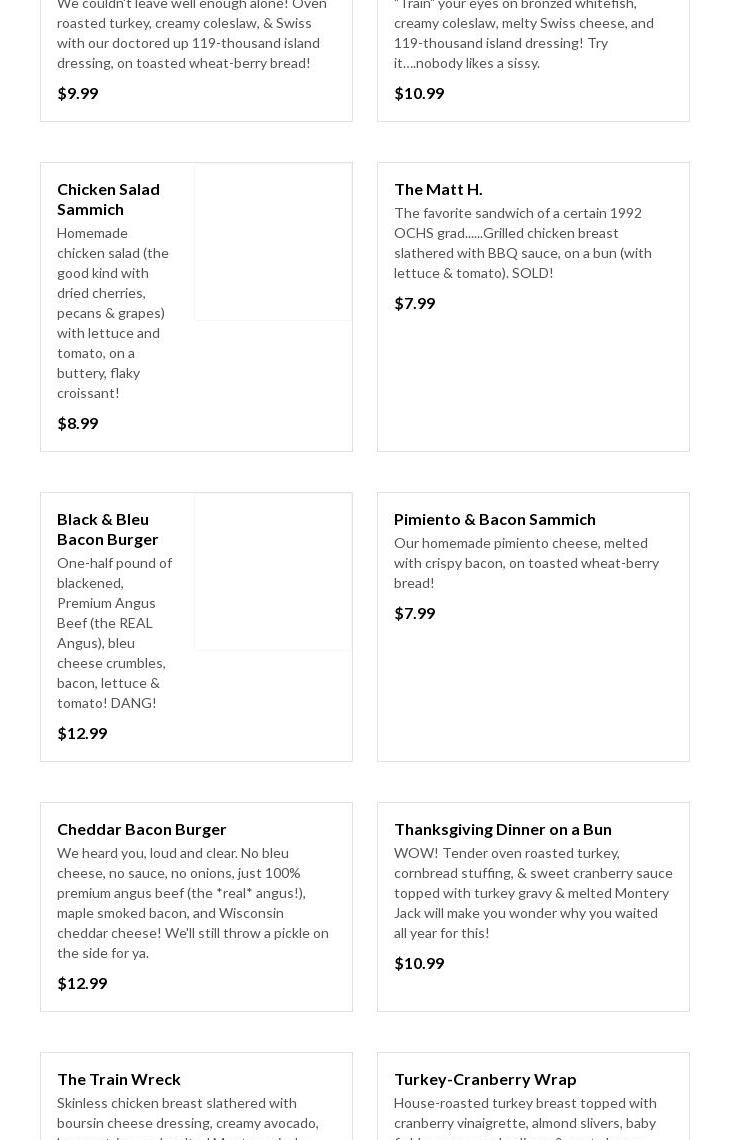The image size is (730, 1140).
Task: Click the $7.99 price under The Matt H.
Action: [415, 303]
